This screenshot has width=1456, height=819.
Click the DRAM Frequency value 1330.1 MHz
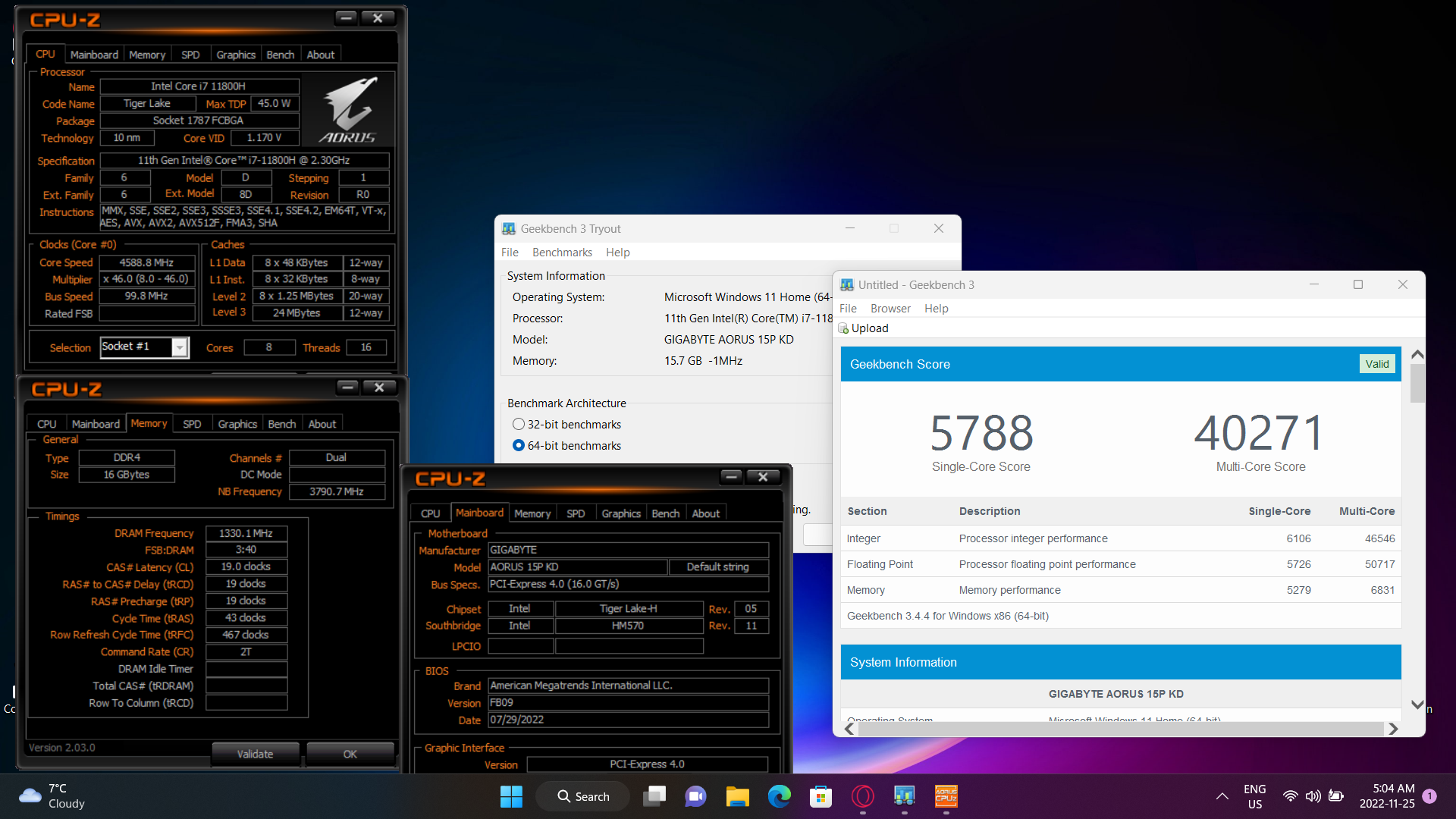coord(246,533)
